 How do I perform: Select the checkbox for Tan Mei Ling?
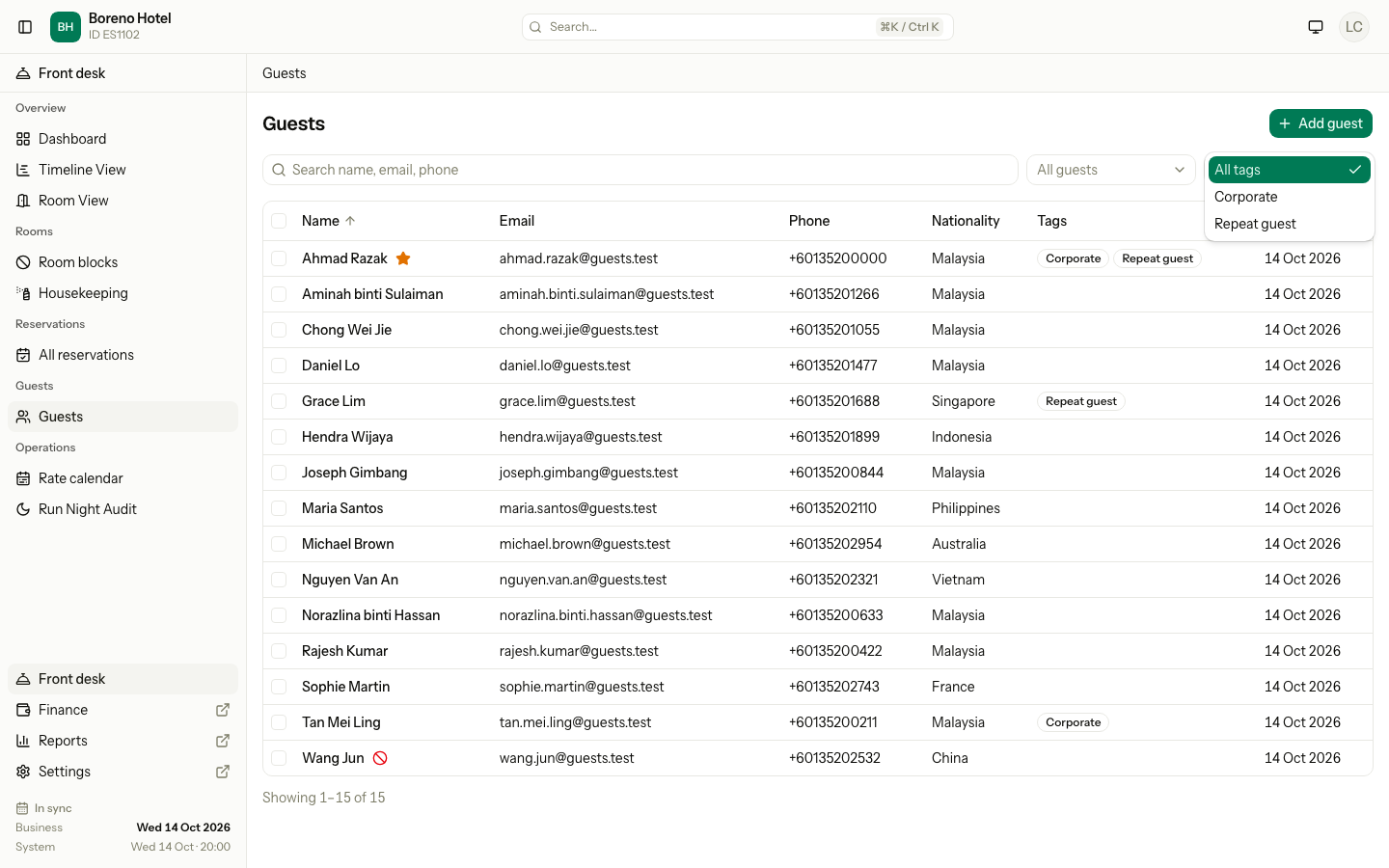(279, 722)
